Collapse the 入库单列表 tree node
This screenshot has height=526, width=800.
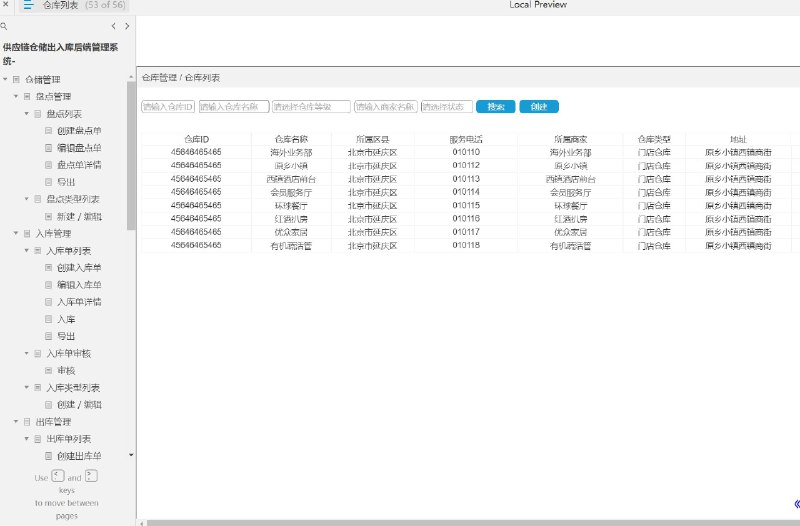[27, 251]
